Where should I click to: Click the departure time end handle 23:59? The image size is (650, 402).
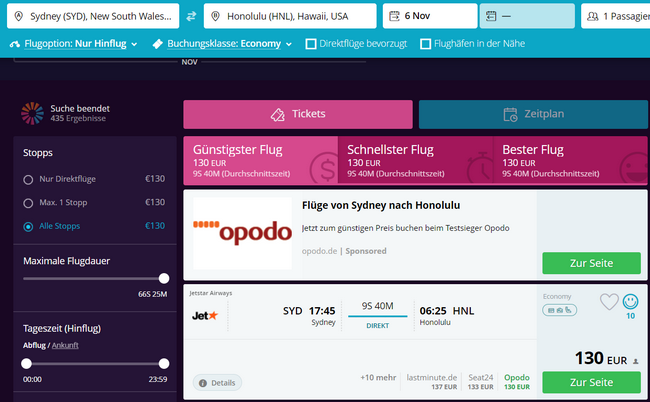(164, 363)
